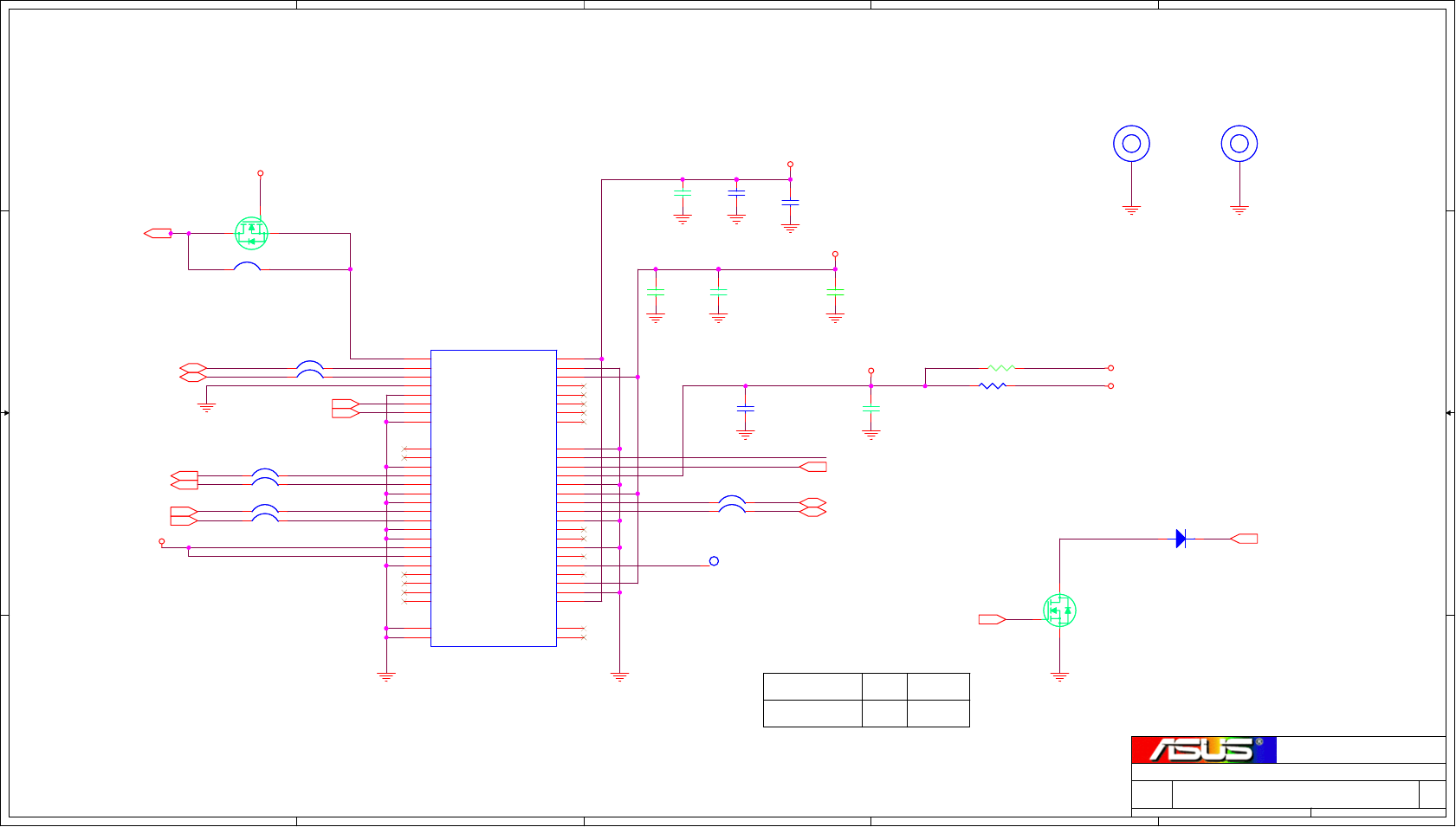Select the blue resistor symbol
Viewport: 1456px width, 827px height.
993,386
